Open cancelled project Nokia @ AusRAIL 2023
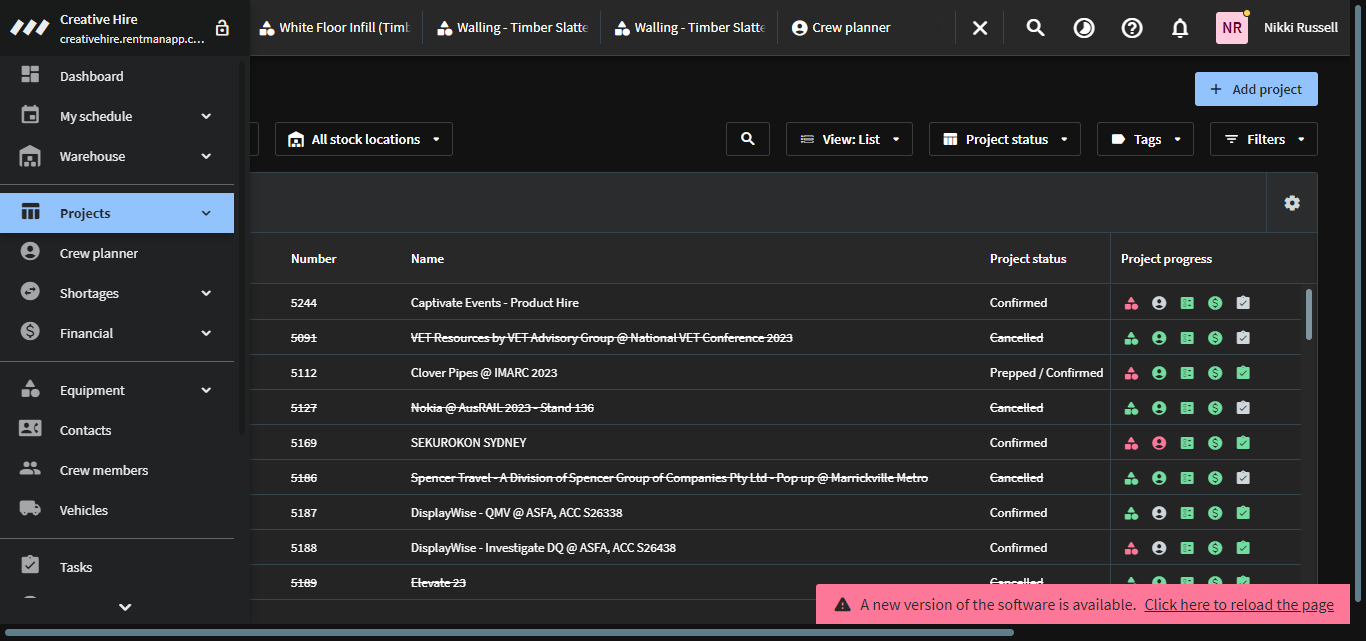The height and width of the screenshot is (641, 1366). coord(502,408)
